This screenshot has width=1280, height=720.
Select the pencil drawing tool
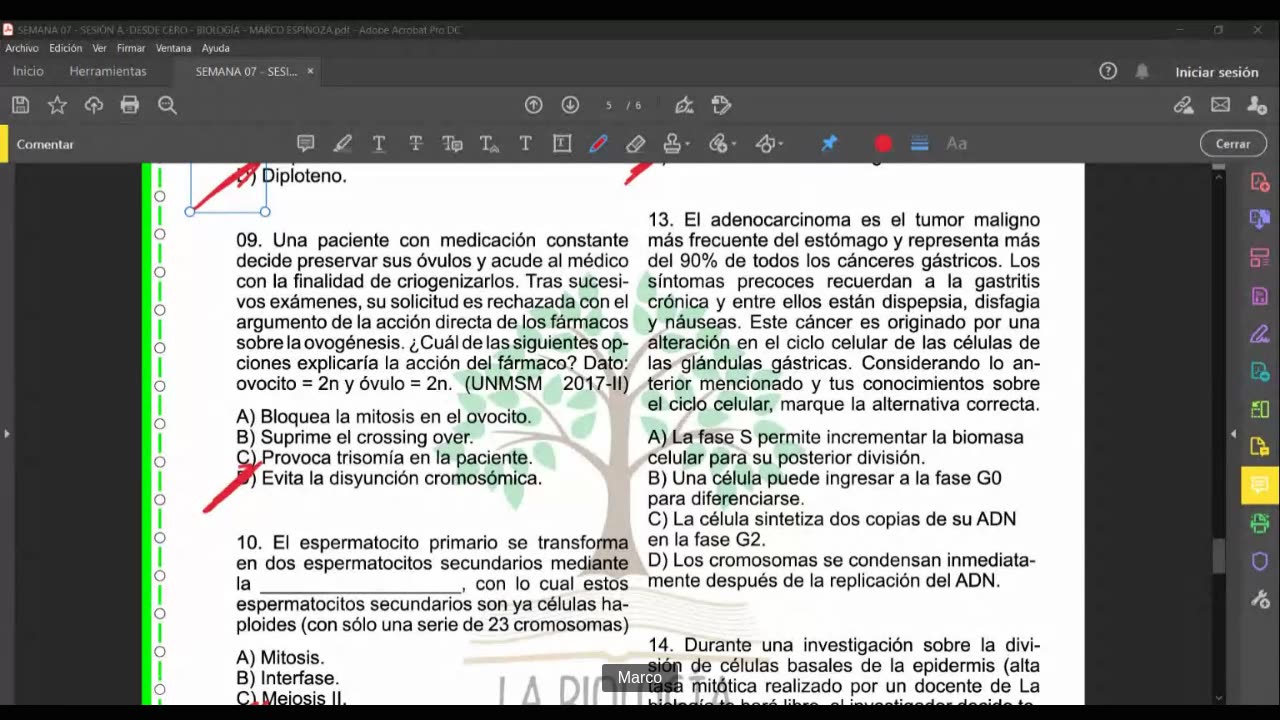coord(598,144)
